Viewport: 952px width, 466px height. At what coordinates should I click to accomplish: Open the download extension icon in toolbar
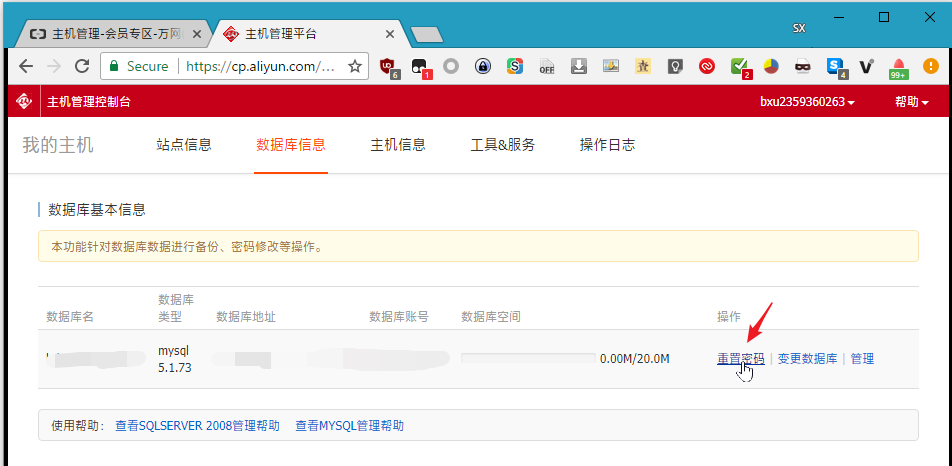(x=578, y=67)
